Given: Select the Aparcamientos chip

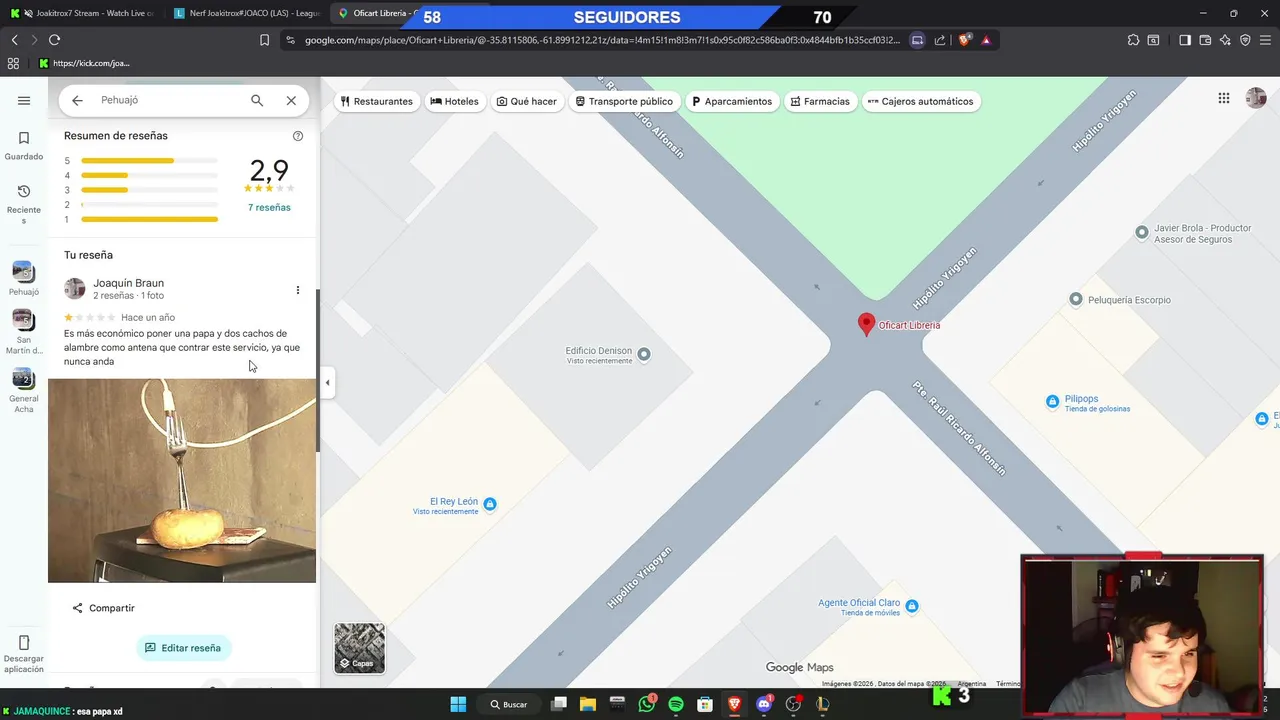Looking at the screenshot, I should [732, 101].
